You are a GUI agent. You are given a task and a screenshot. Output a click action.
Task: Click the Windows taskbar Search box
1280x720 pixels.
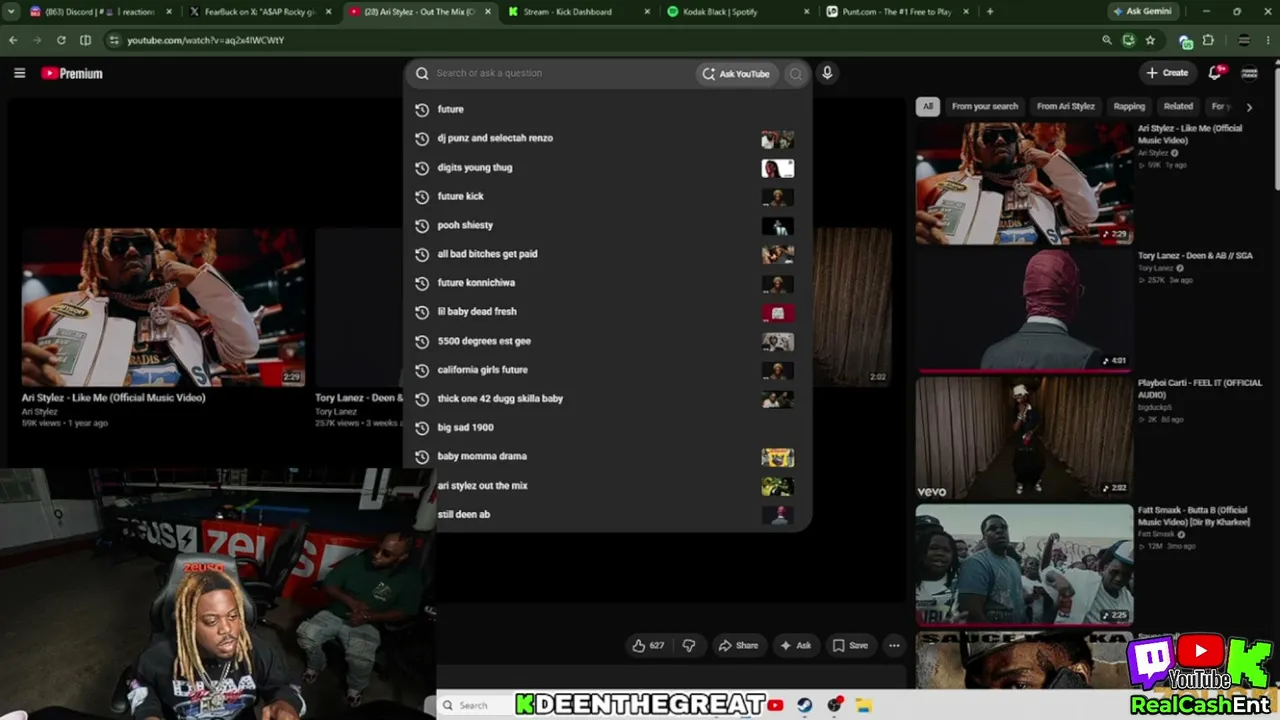click(475, 705)
